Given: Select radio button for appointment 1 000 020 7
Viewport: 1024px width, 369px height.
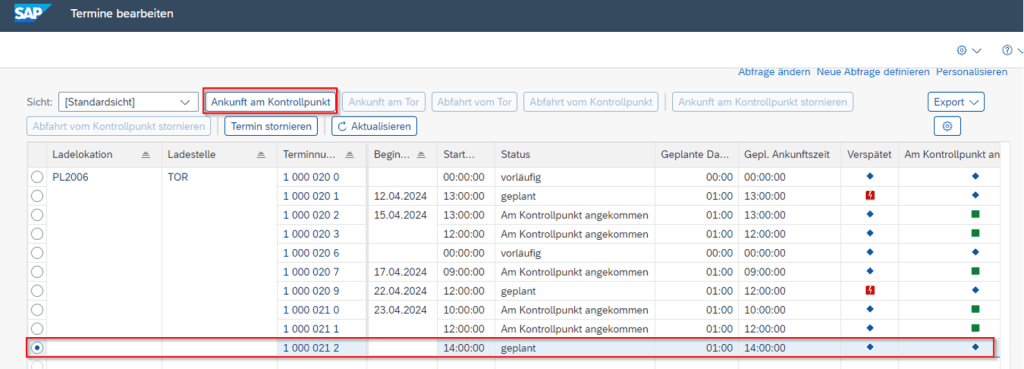Looking at the screenshot, I should point(37,272).
